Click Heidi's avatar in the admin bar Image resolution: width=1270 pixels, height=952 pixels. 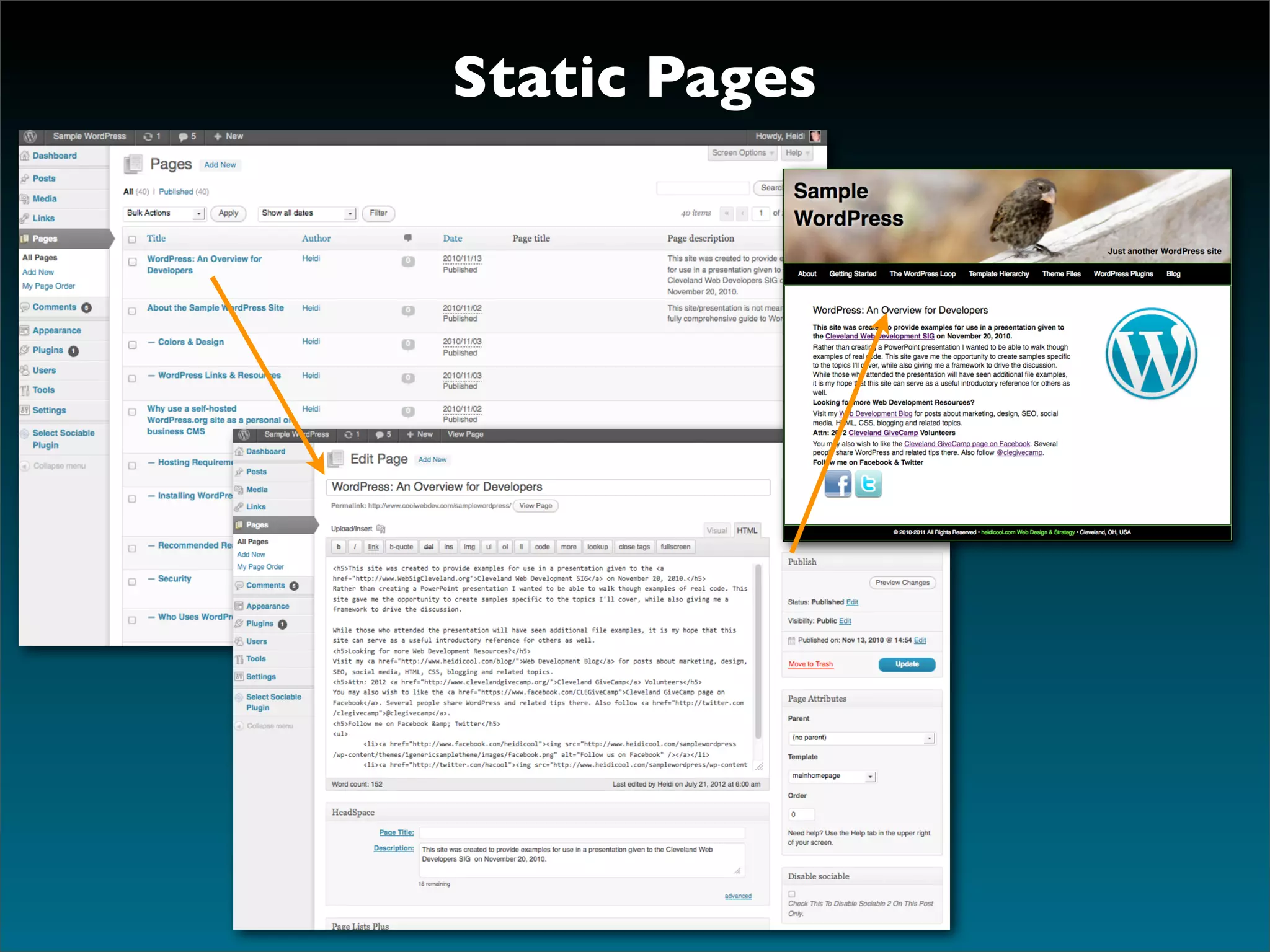pos(815,136)
